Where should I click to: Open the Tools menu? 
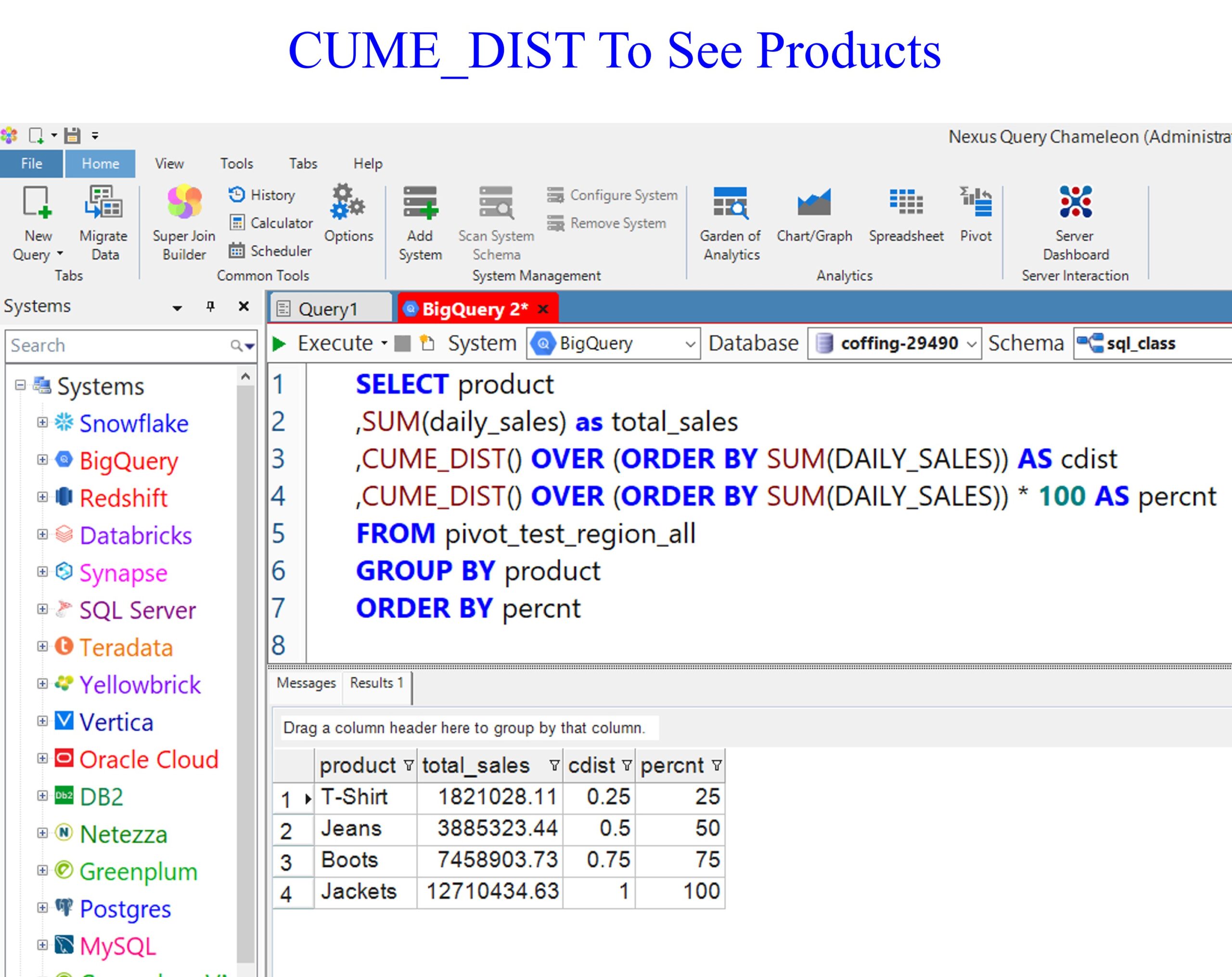[237, 164]
